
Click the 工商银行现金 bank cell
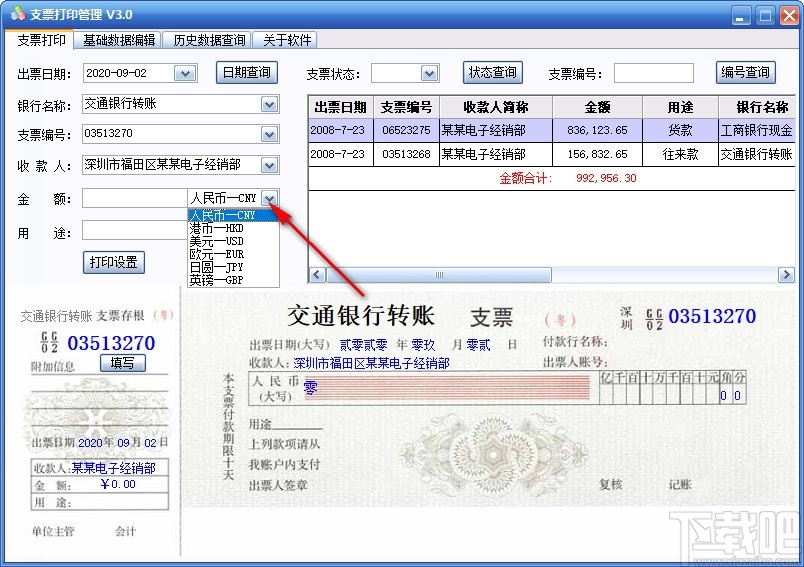point(757,130)
